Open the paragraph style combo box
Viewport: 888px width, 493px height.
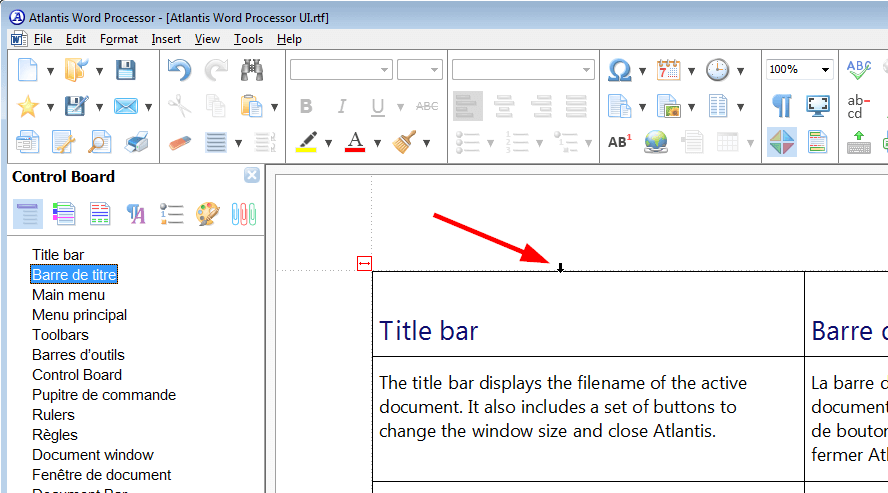[523, 70]
